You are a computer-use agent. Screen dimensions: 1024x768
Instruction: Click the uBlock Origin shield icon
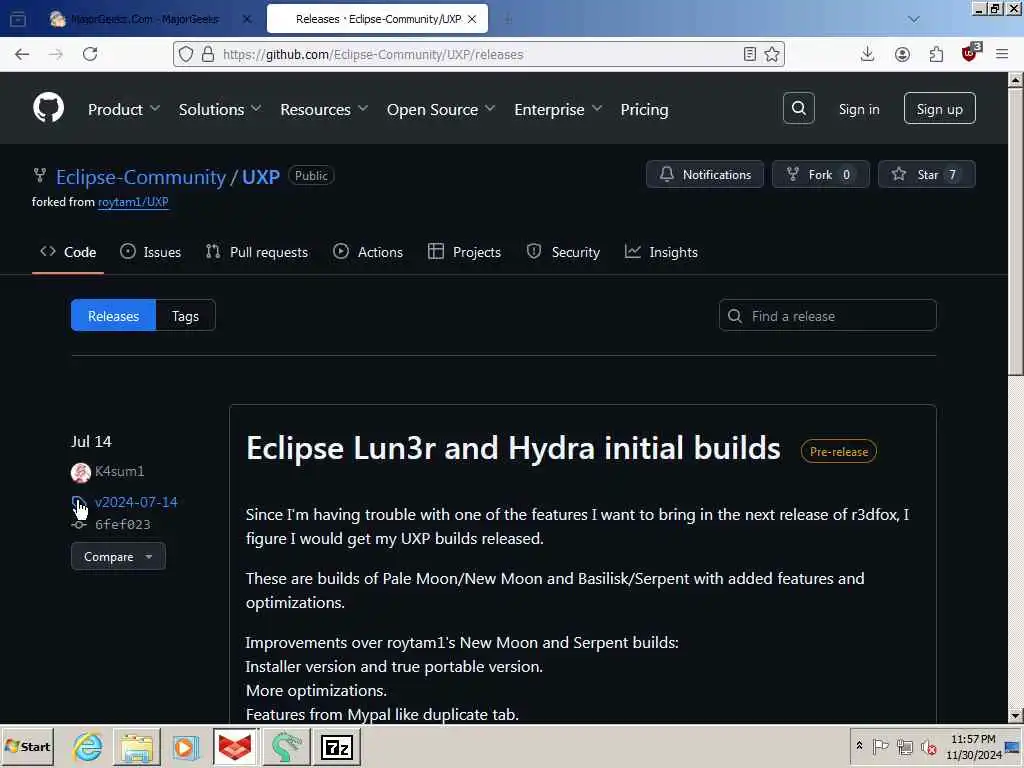coord(970,53)
